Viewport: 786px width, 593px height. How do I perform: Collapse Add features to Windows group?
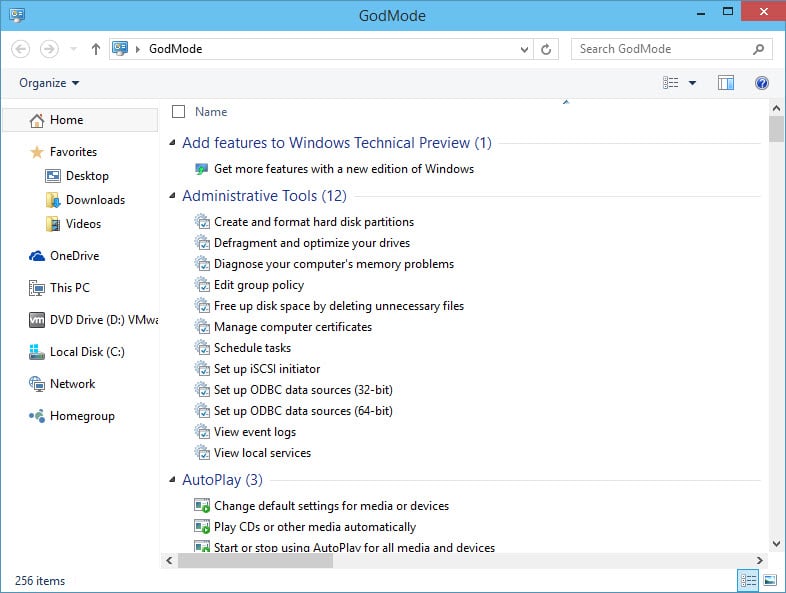point(172,143)
